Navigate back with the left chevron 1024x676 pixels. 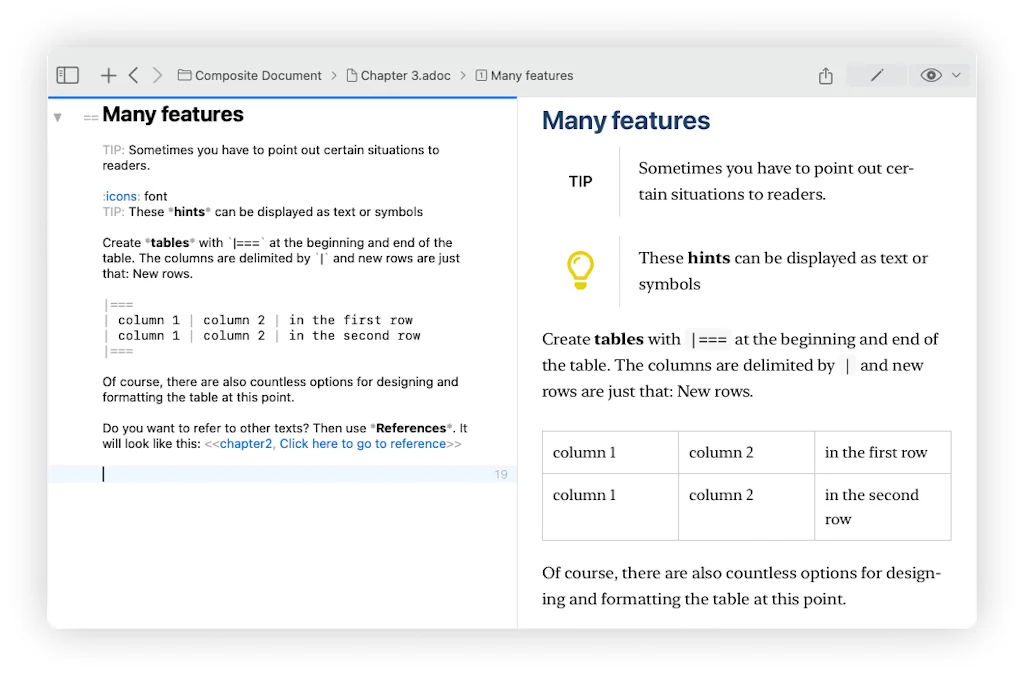click(x=134, y=75)
